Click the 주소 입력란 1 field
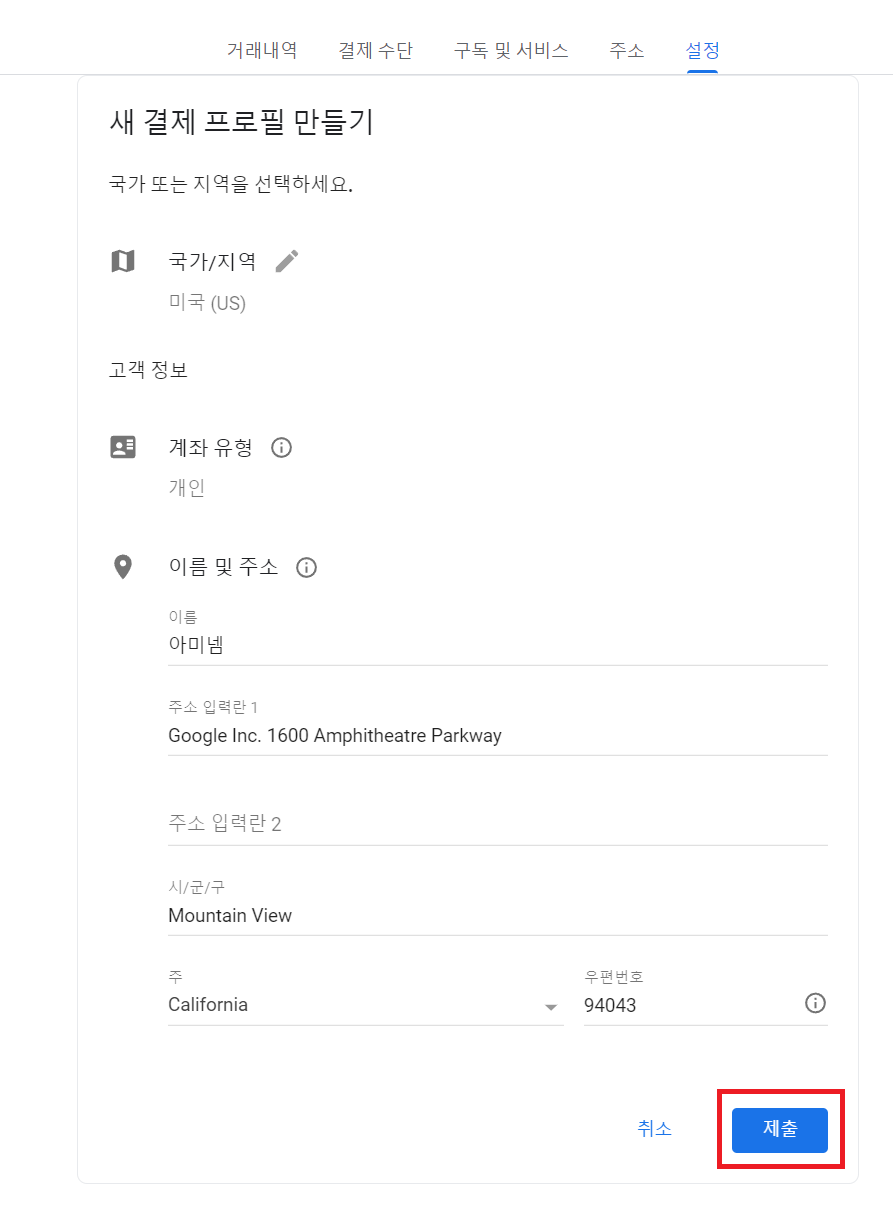This screenshot has width=893, height=1206. pos(498,727)
